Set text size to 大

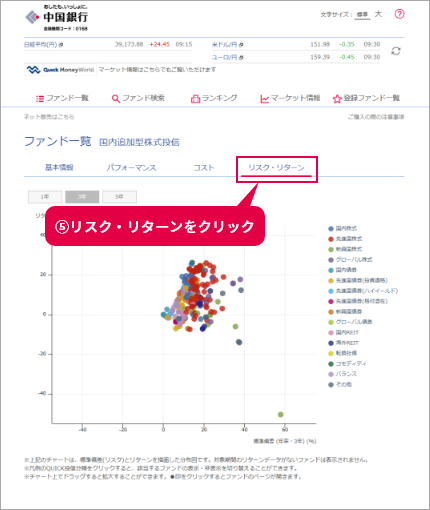point(378,14)
